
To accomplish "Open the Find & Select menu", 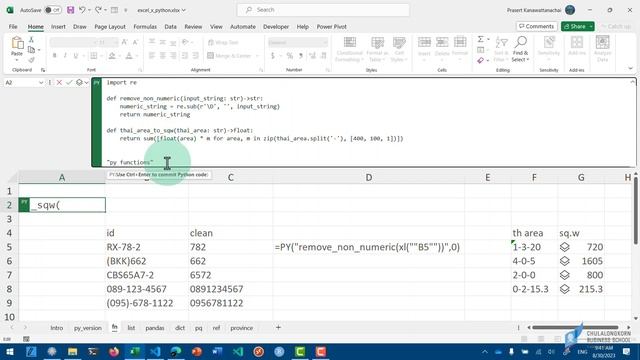I will (520, 49).
